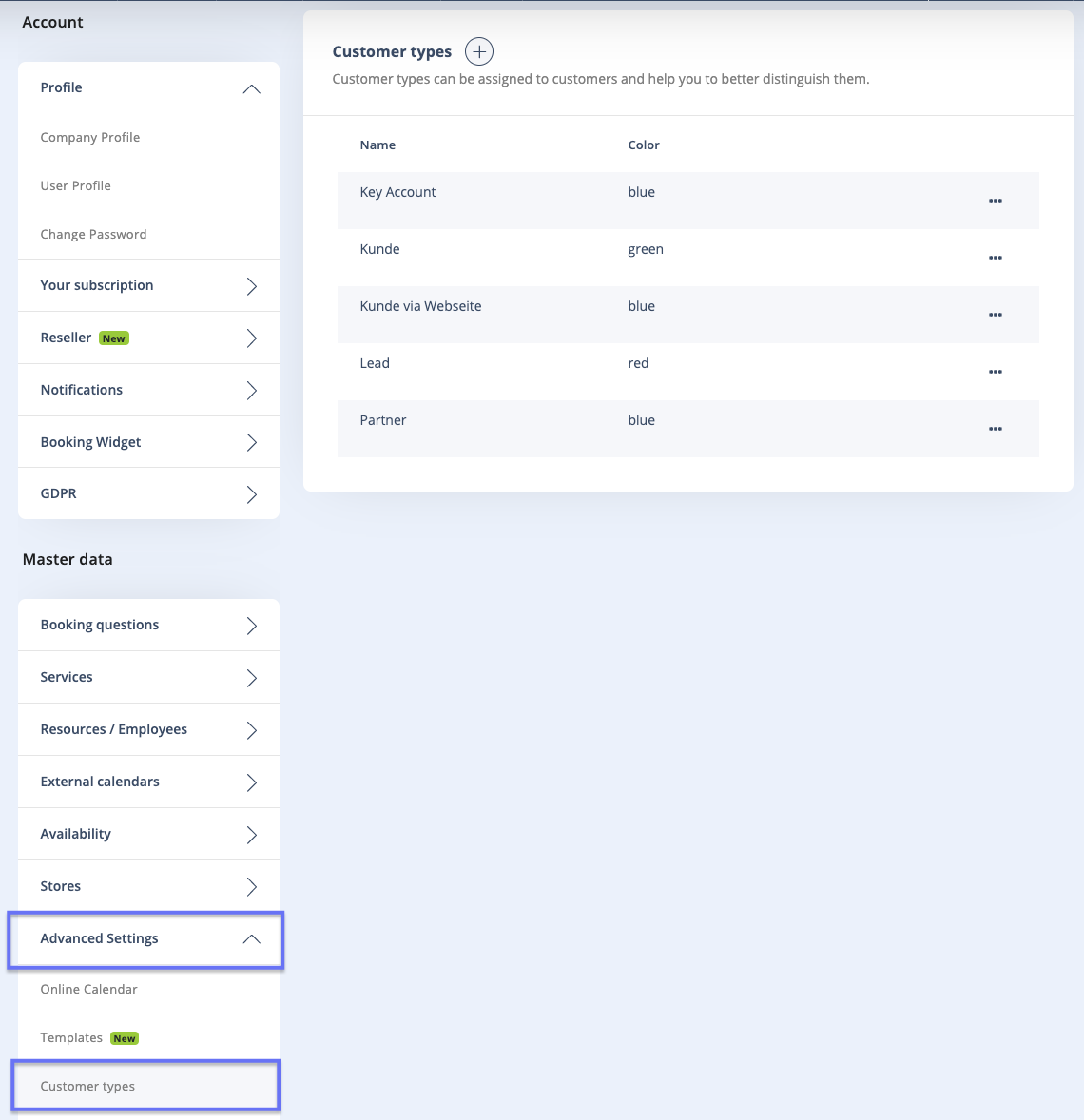Open three-dot menu for Key Account
The width and height of the screenshot is (1084, 1120).
pos(995,201)
